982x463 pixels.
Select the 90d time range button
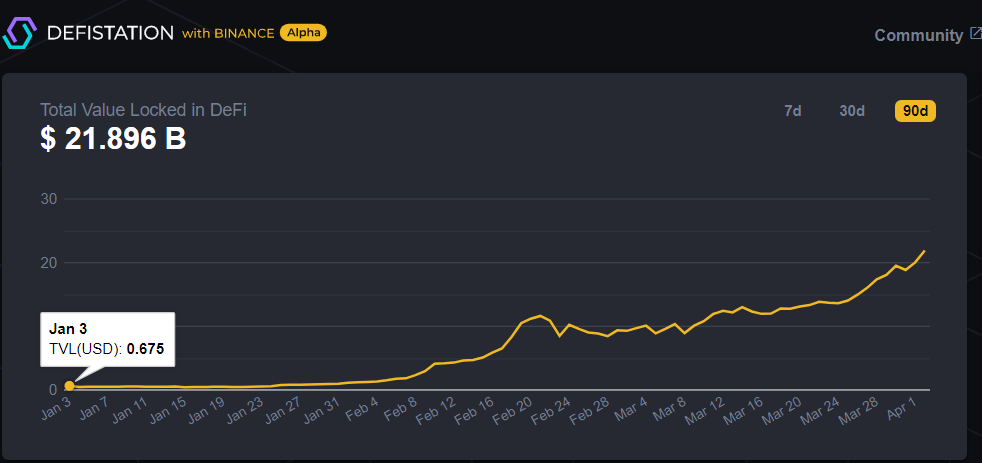pos(915,111)
